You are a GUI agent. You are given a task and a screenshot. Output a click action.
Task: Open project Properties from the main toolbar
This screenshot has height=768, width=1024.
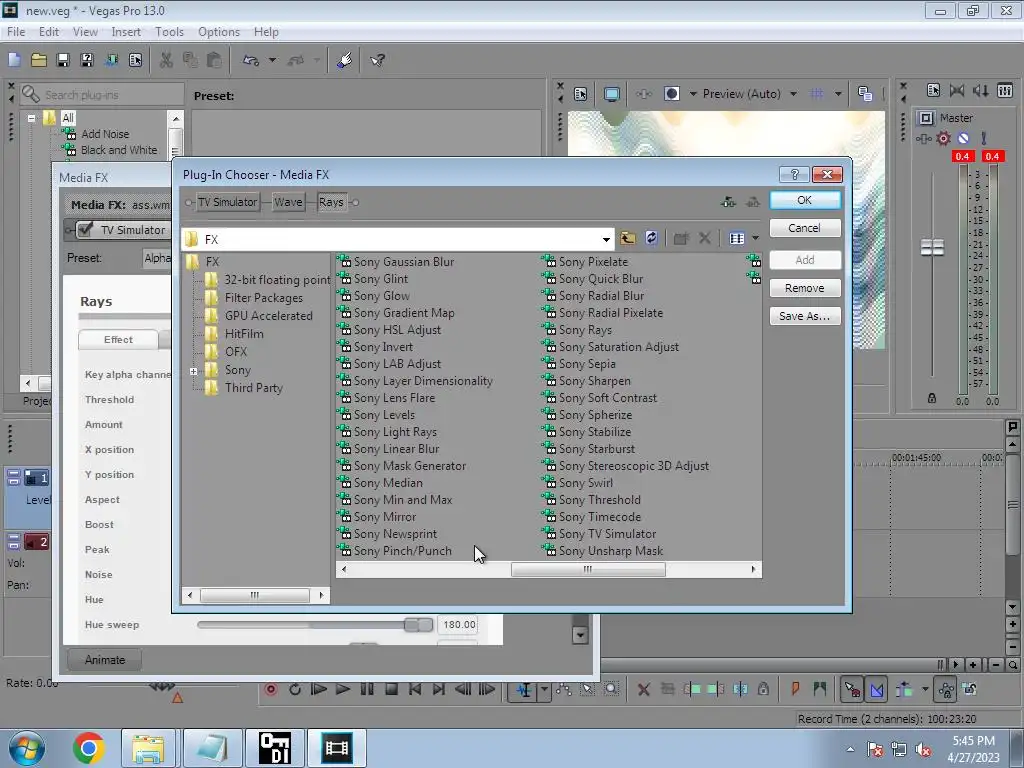tap(135, 60)
